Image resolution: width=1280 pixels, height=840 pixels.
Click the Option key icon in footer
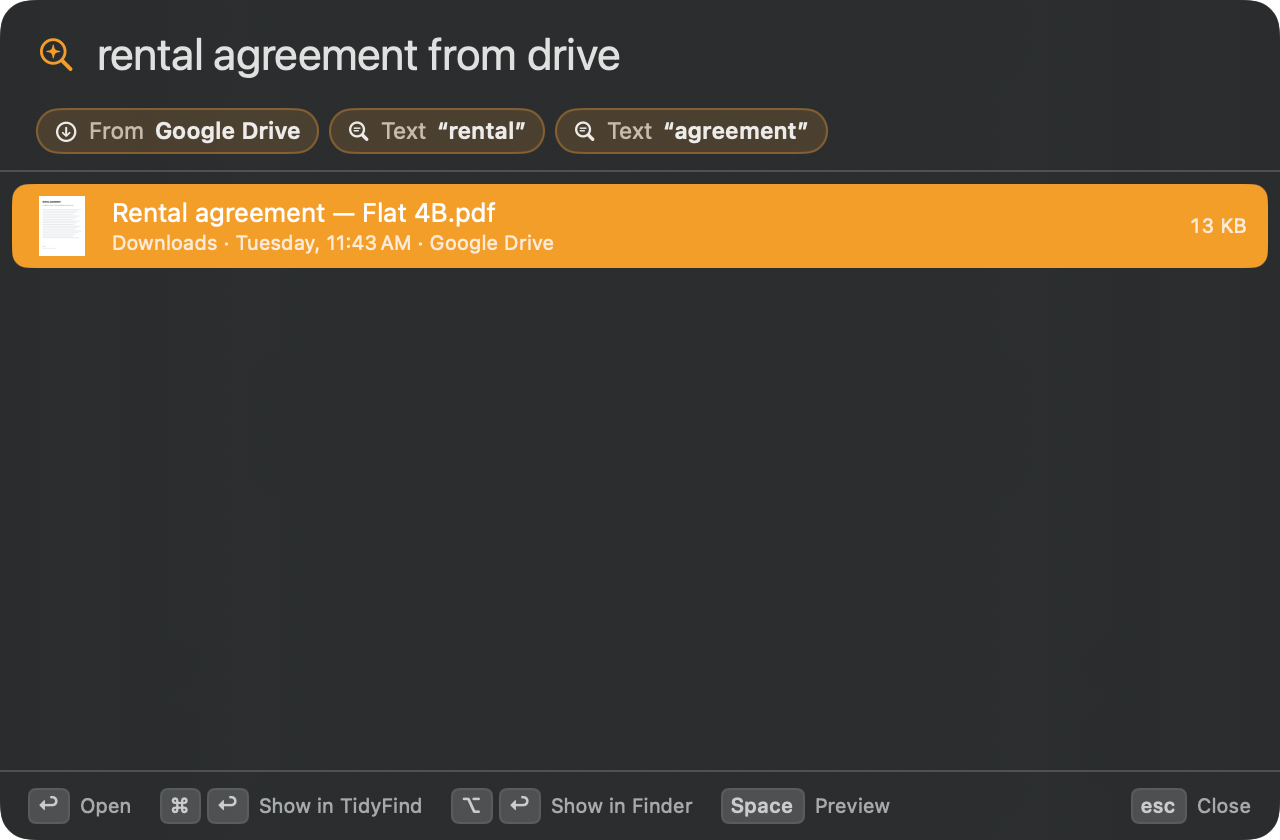(472, 806)
